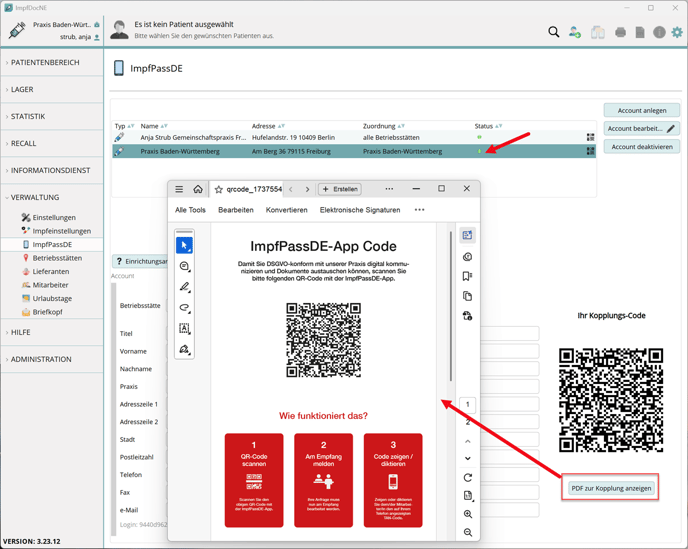Expand the RECALL section

coord(52,144)
